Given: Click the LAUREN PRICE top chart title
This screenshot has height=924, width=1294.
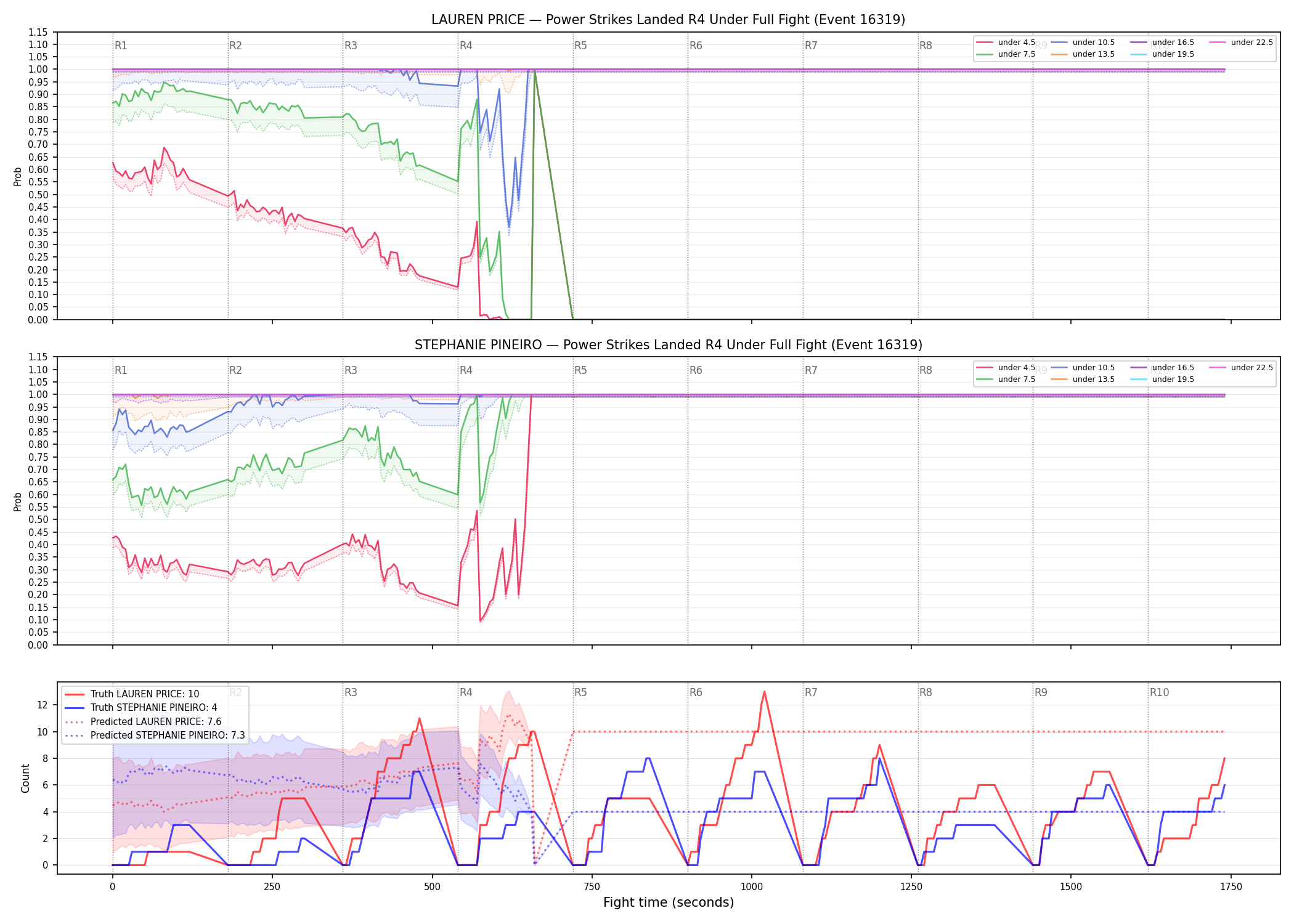Looking at the screenshot, I should pyautogui.click(x=668, y=20).
